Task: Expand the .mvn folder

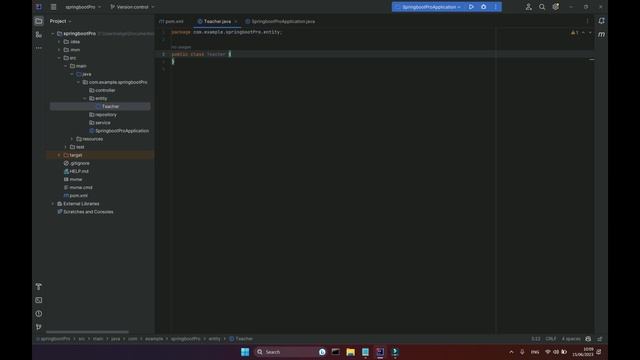Action: tap(59, 50)
